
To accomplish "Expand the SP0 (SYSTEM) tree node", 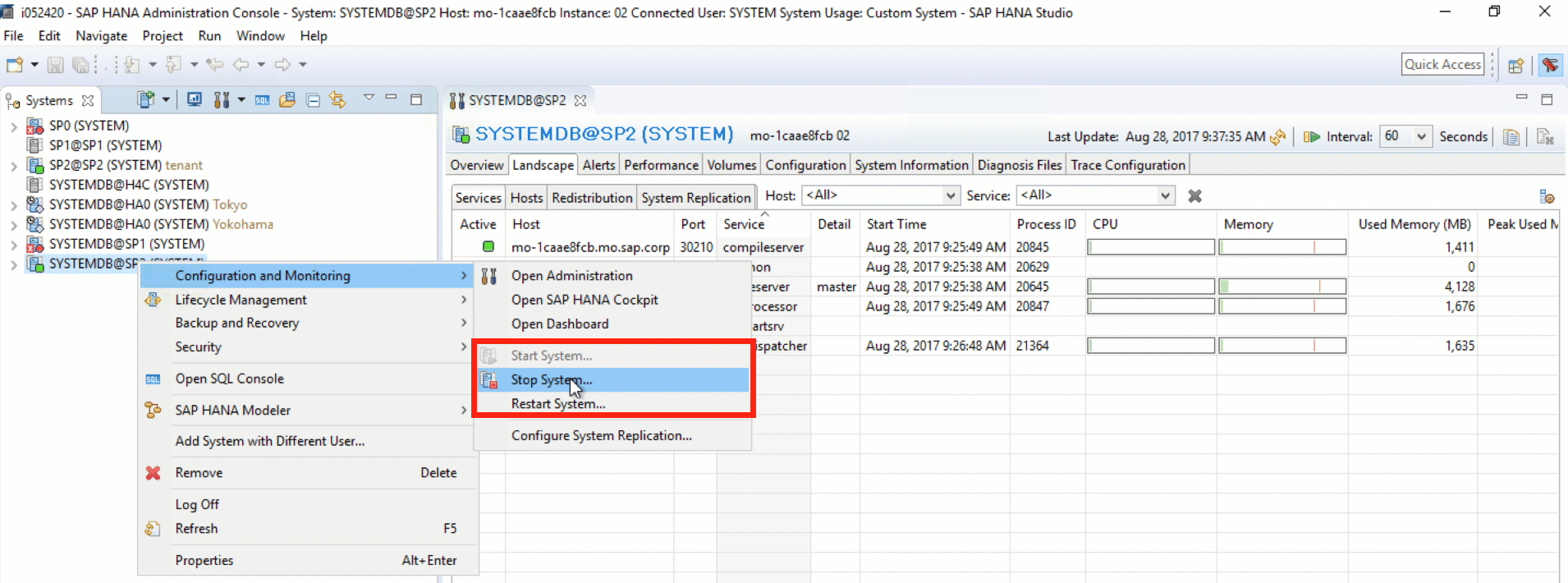I will click(x=13, y=126).
